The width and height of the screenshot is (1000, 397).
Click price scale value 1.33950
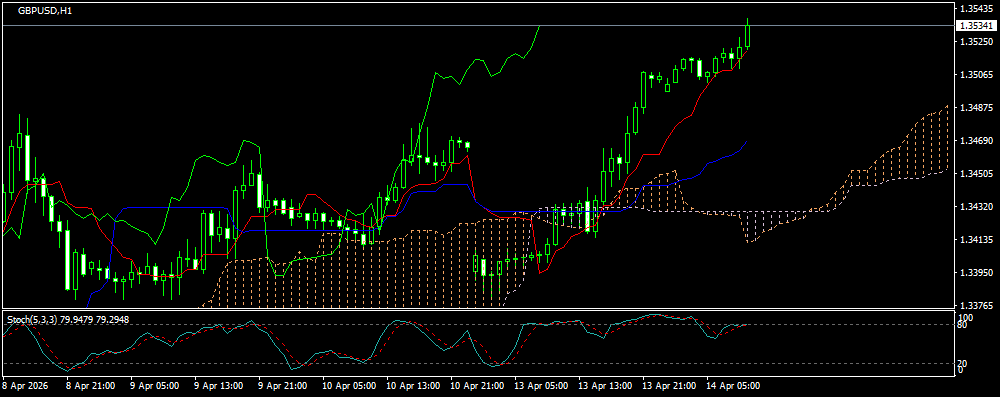coord(976,273)
